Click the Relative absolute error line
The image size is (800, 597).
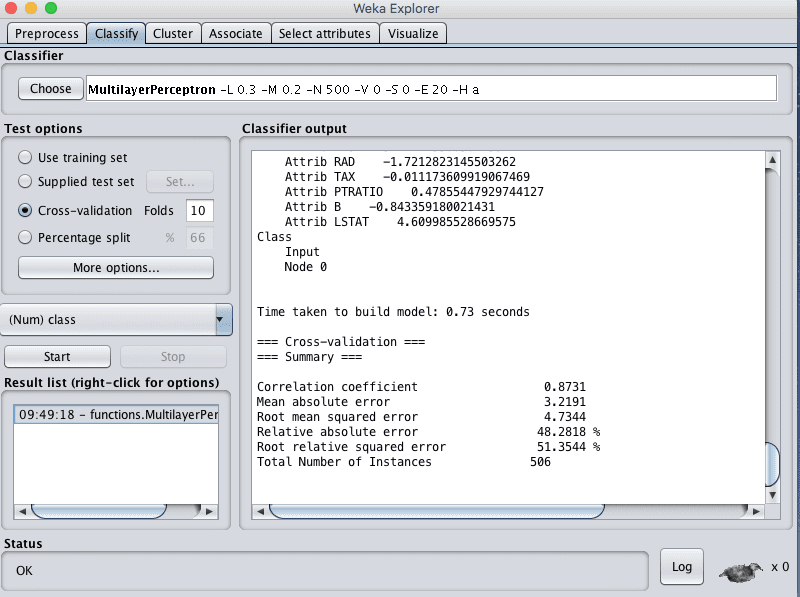click(x=429, y=432)
